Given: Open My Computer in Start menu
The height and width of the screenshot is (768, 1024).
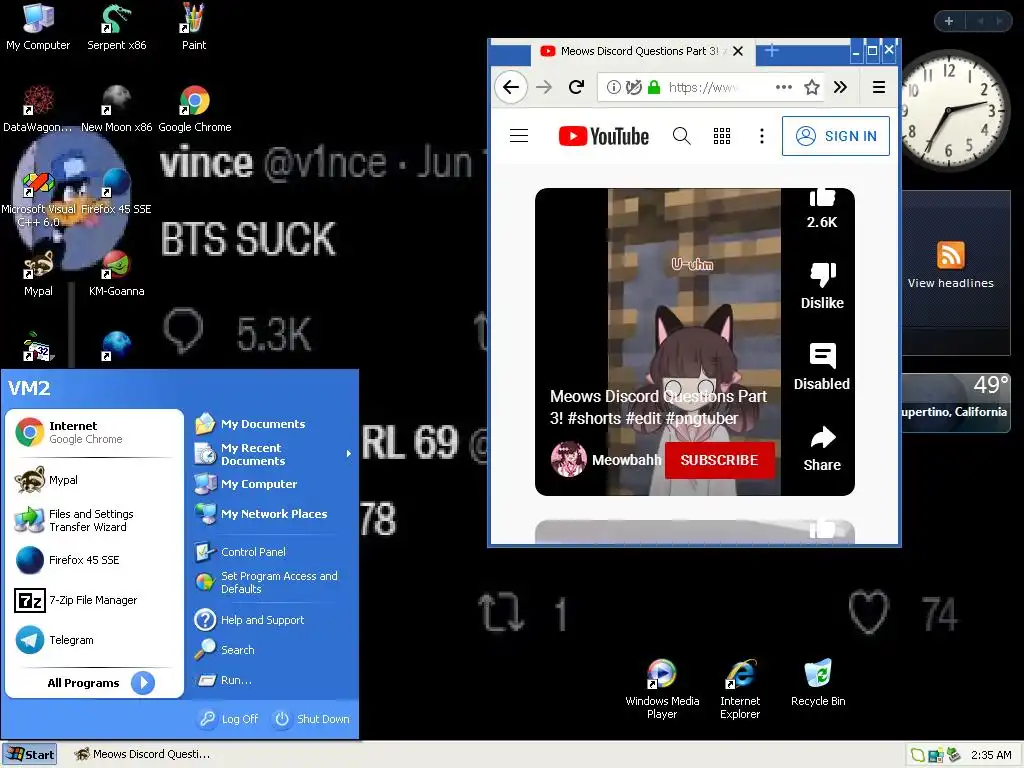Looking at the screenshot, I should [x=273, y=484].
